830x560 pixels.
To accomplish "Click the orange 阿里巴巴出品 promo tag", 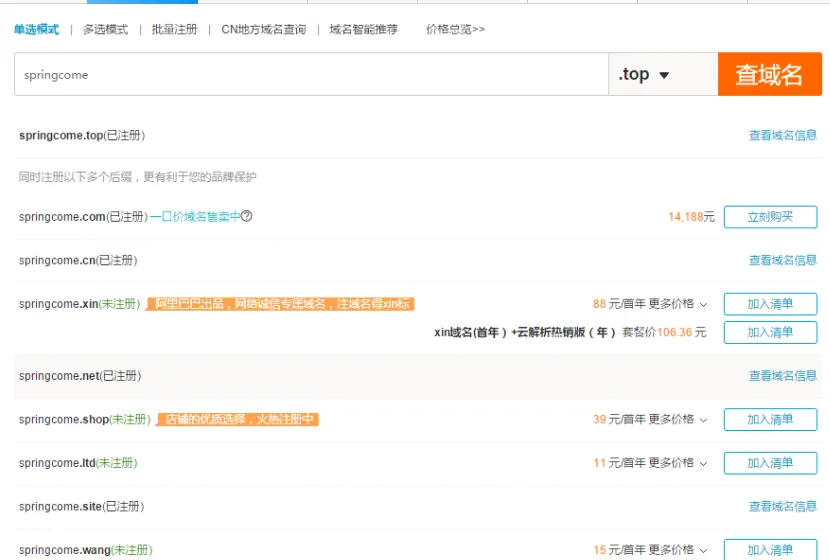I will click(279, 304).
